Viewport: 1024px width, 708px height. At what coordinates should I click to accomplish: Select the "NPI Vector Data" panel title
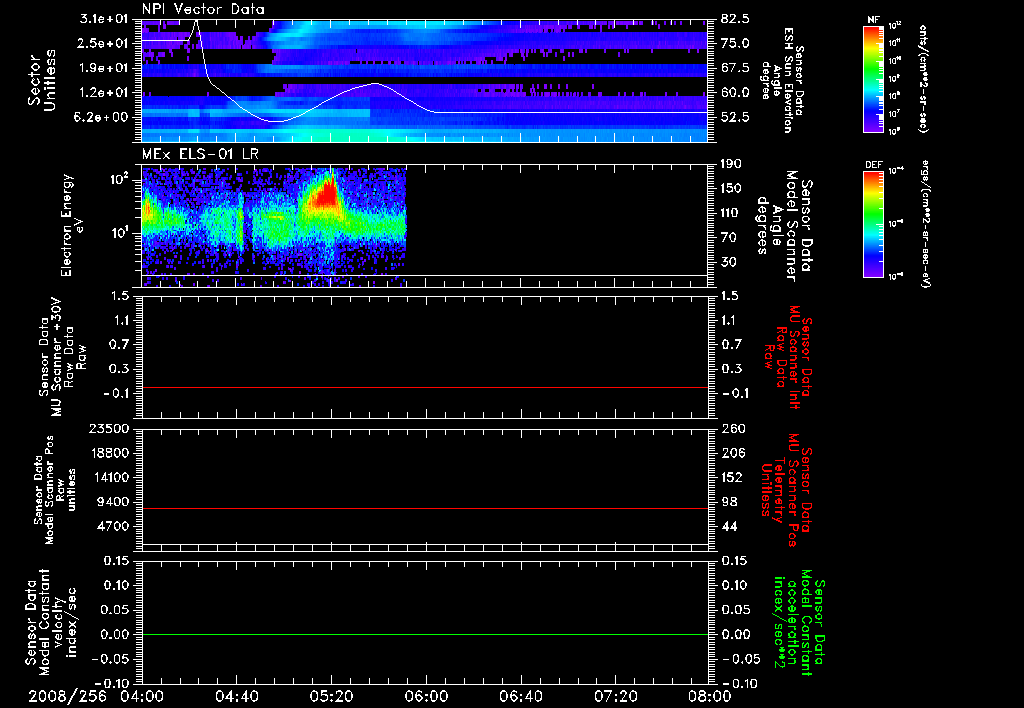[x=204, y=9]
